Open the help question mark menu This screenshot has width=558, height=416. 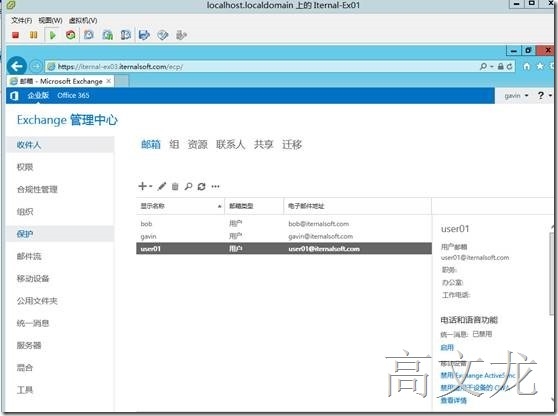coord(541,95)
